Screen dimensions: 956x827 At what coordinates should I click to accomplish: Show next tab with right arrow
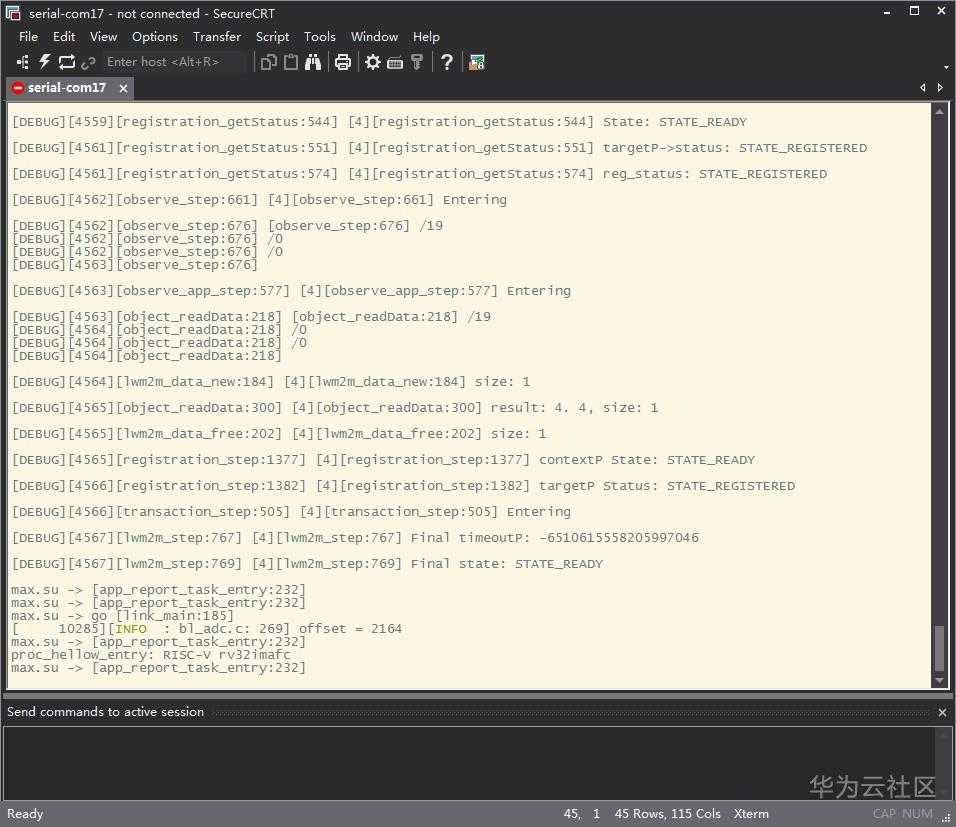[x=940, y=88]
